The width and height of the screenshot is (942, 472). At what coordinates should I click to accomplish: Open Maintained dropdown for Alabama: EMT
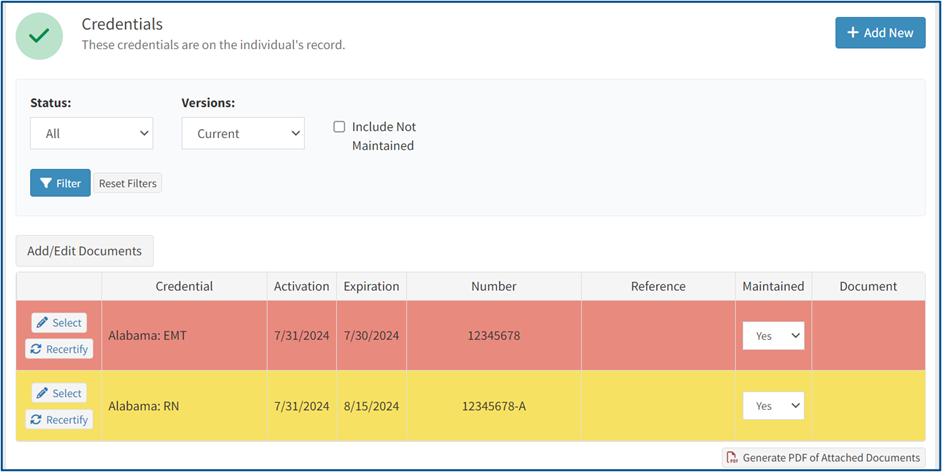773,336
